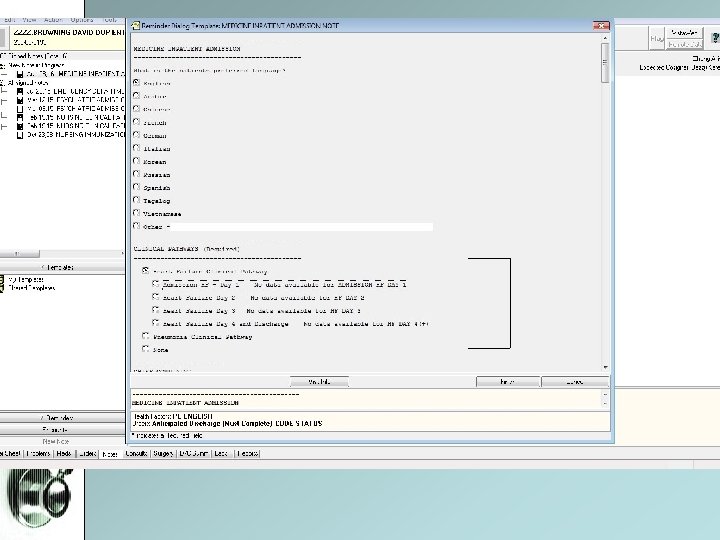
Task: Select Heart Failure Day 2 option
Action: (156, 297)
